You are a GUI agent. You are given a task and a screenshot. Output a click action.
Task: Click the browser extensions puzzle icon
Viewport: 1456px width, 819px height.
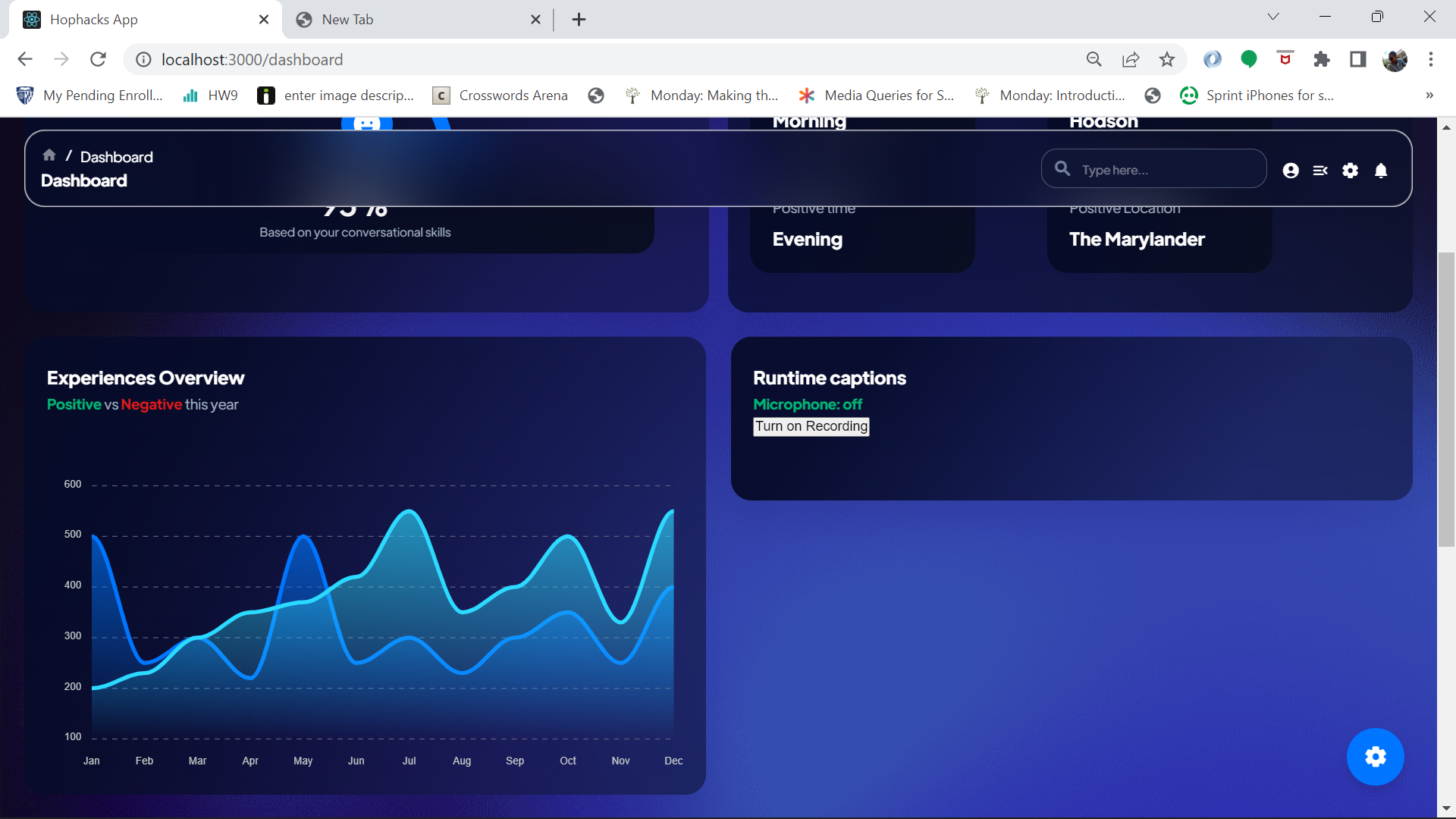pyautogui.click(x=1322, y=59)
